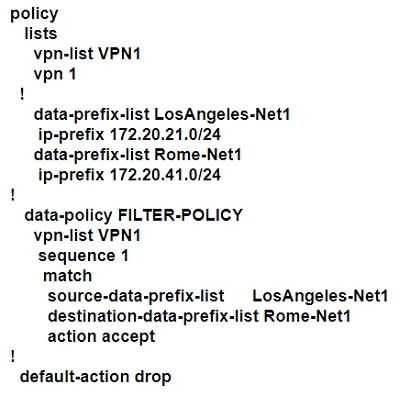The image size is (412, 394).
Task: Click data-policy FILTER-POLICY line
Action: pos(133,215)
